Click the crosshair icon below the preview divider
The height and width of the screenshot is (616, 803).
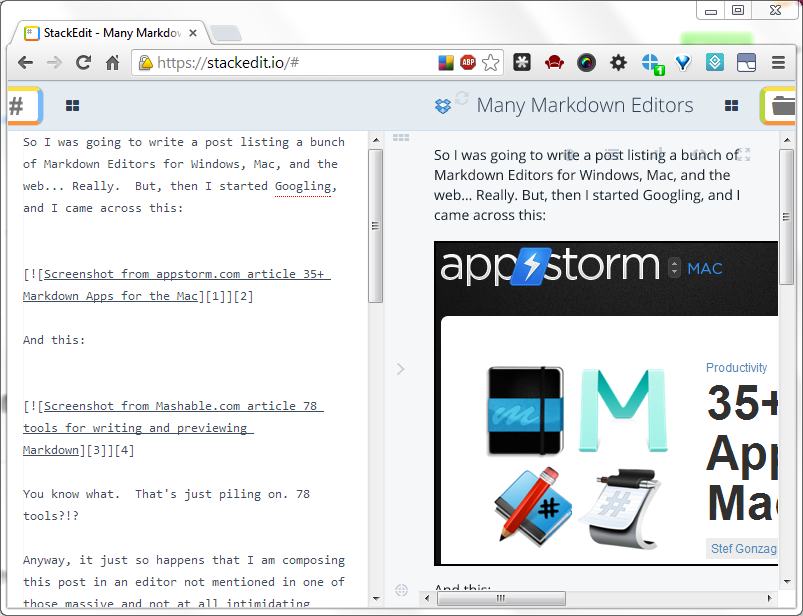401,590
